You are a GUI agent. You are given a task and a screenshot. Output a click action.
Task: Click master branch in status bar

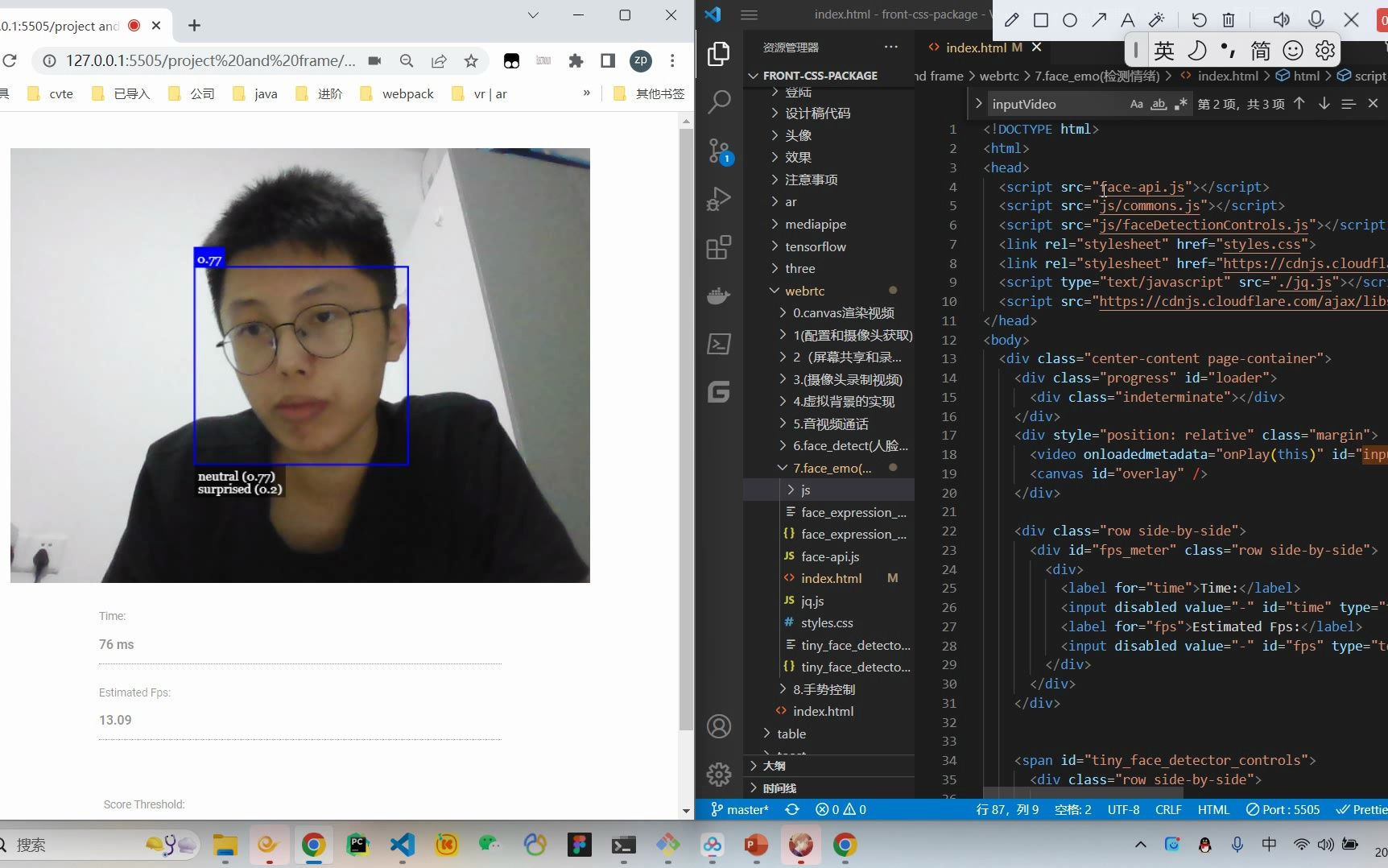coord(739,809)
